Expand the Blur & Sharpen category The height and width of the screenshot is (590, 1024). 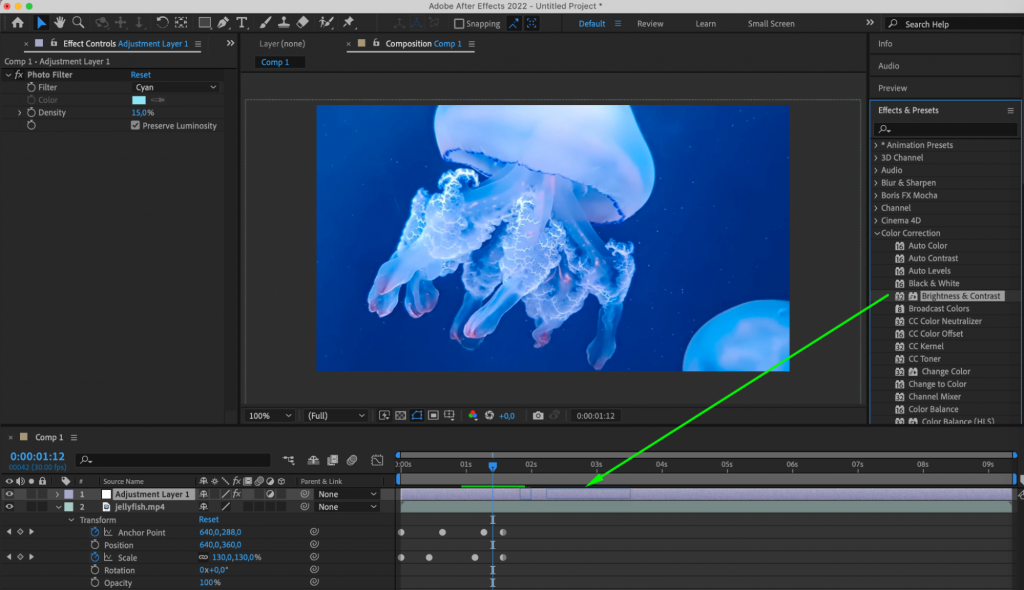pyautogui.click(x=877, y=182)
